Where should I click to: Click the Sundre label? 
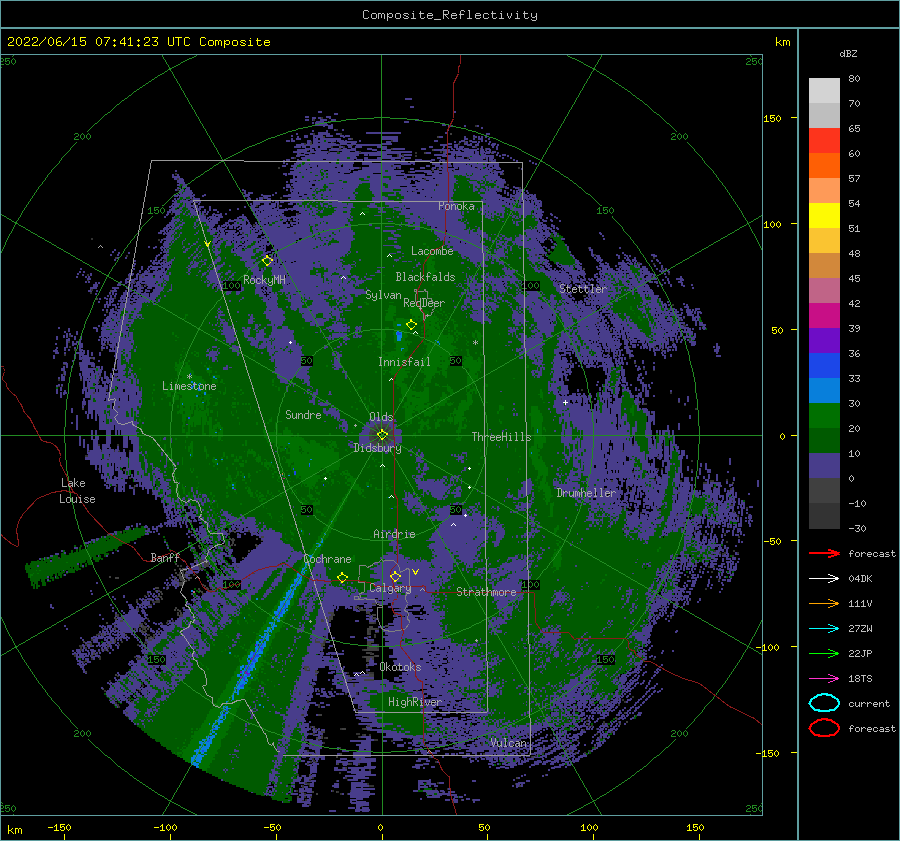(303, 414)
